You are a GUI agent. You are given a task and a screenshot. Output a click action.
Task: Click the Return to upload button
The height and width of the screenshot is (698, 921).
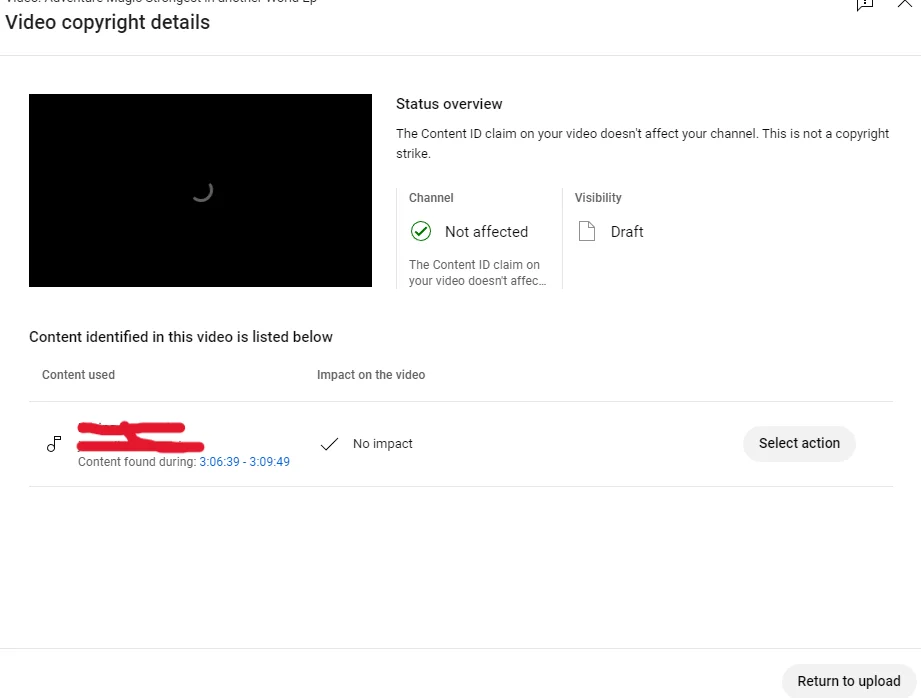(x=849, y=681)
